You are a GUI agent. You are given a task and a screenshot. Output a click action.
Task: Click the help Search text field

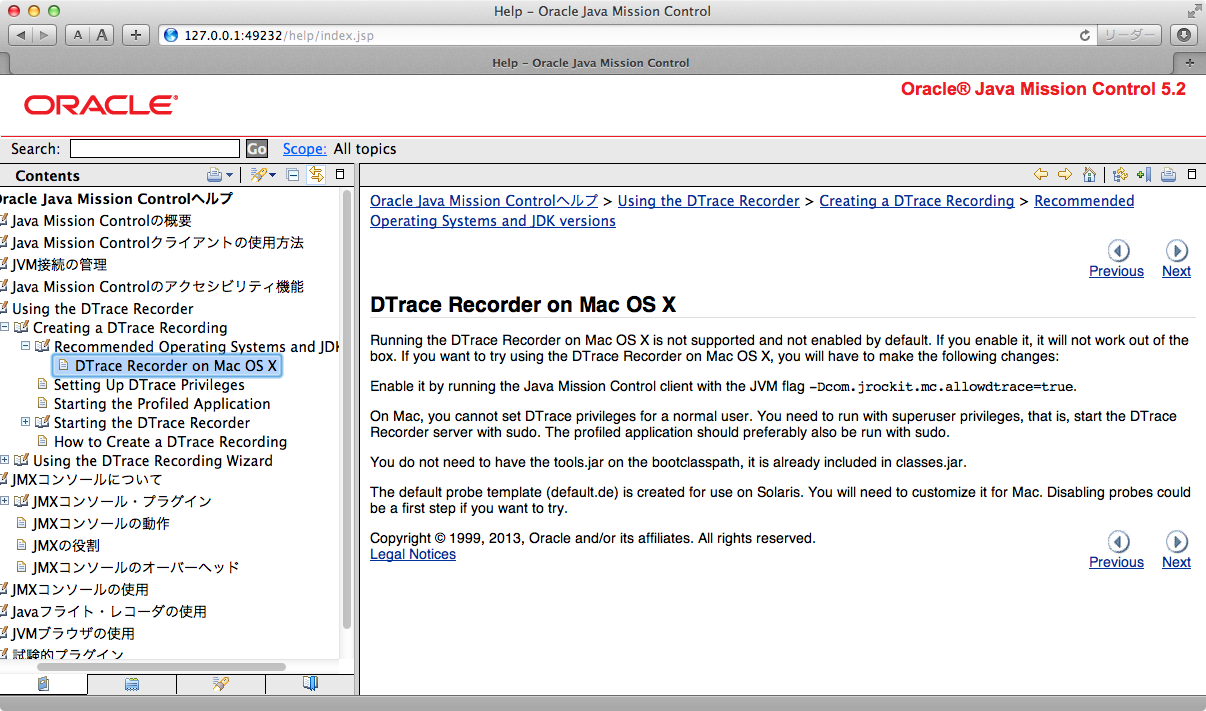tap(155, 149)
